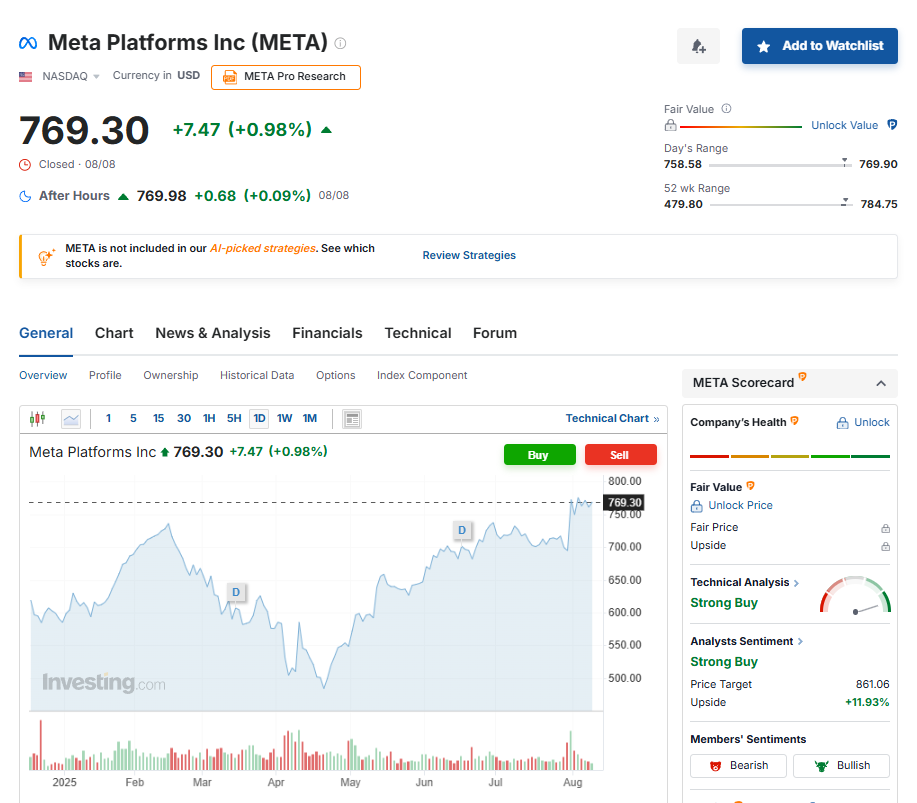
Task: Click the 769.30 price label on chart axis
Action: 623,502
